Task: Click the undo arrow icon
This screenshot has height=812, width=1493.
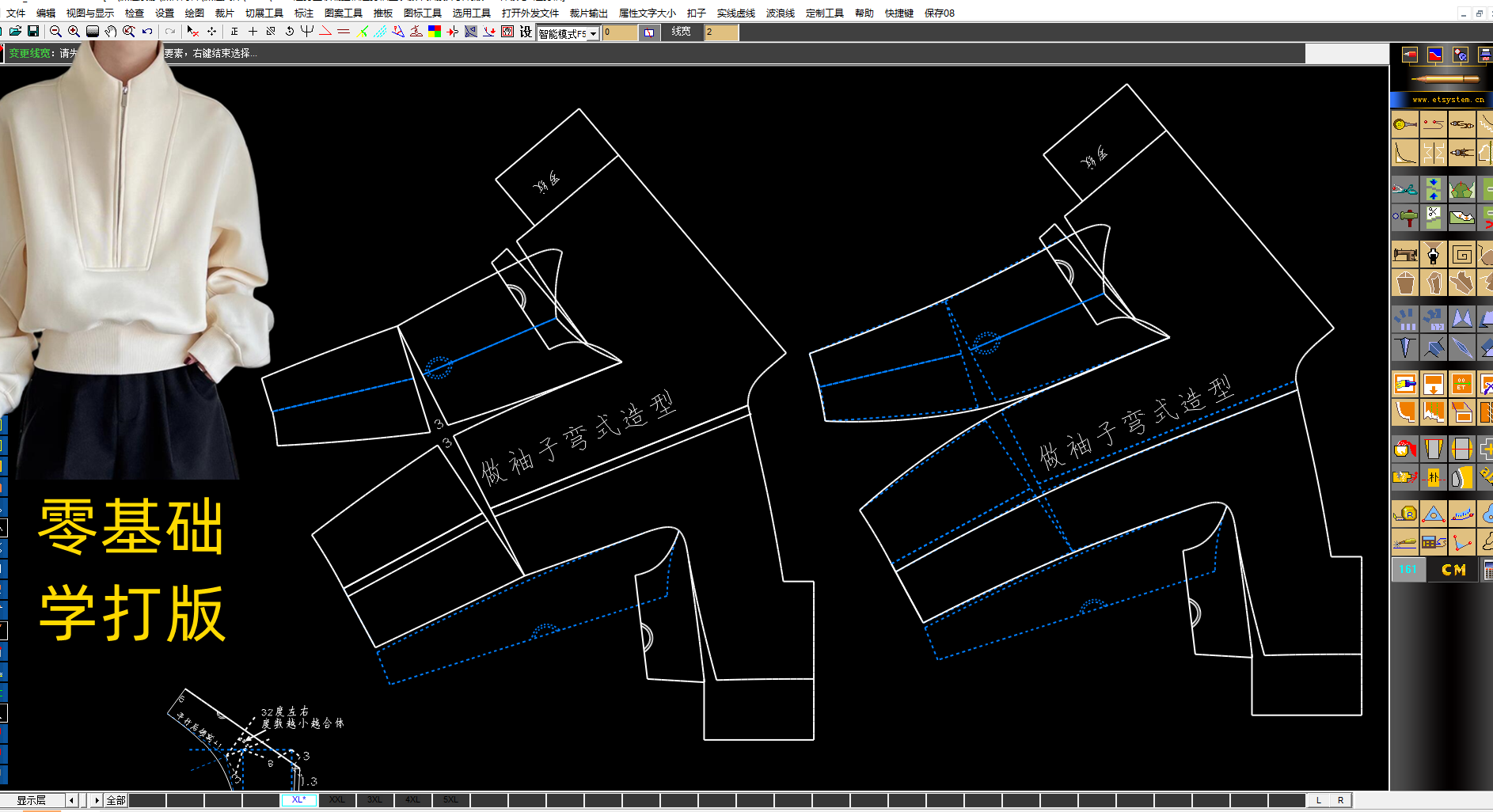Action: pyautogui.click(x=147, y=32)
